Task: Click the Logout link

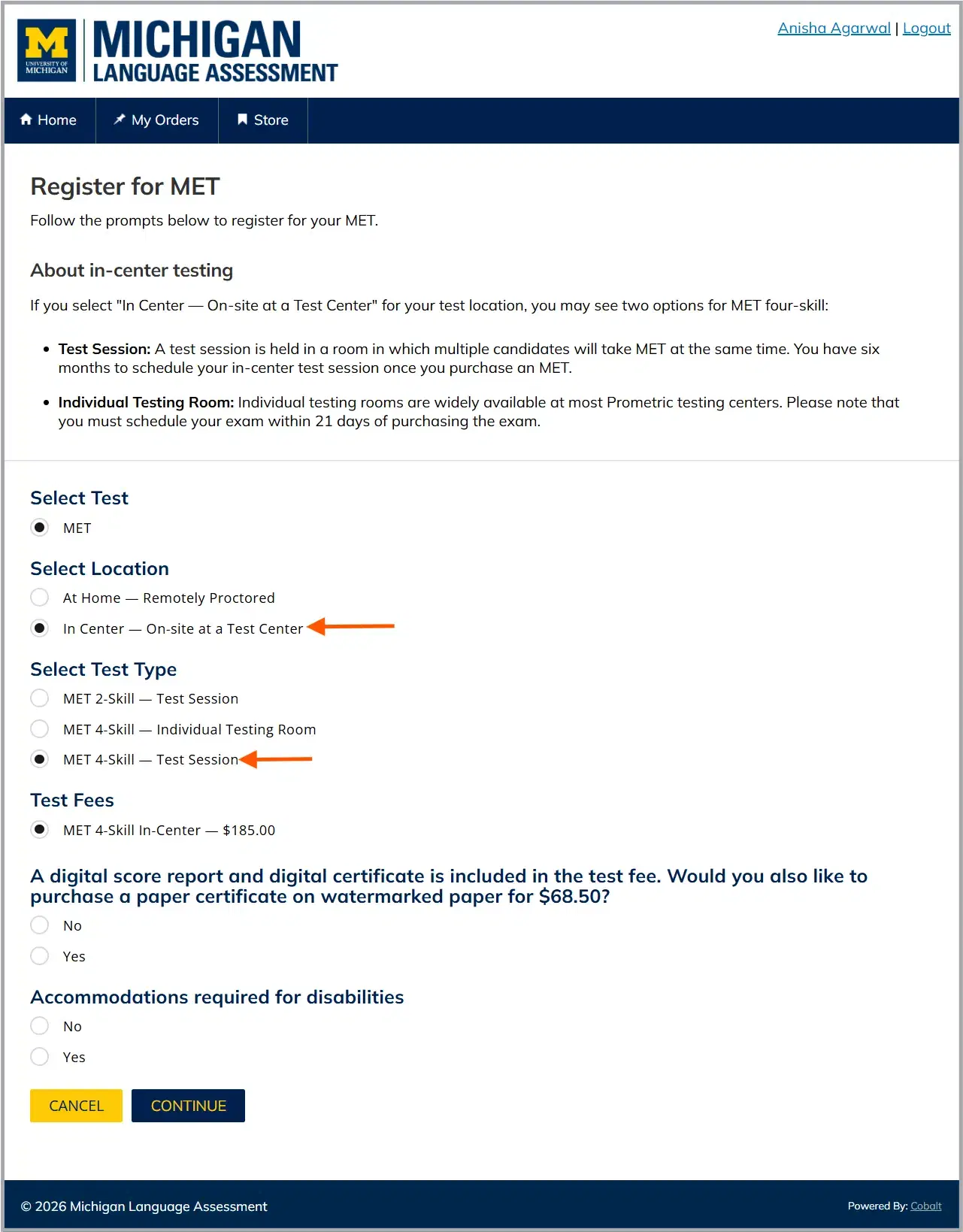Action: pyautogui.click(x=925, y=28)
